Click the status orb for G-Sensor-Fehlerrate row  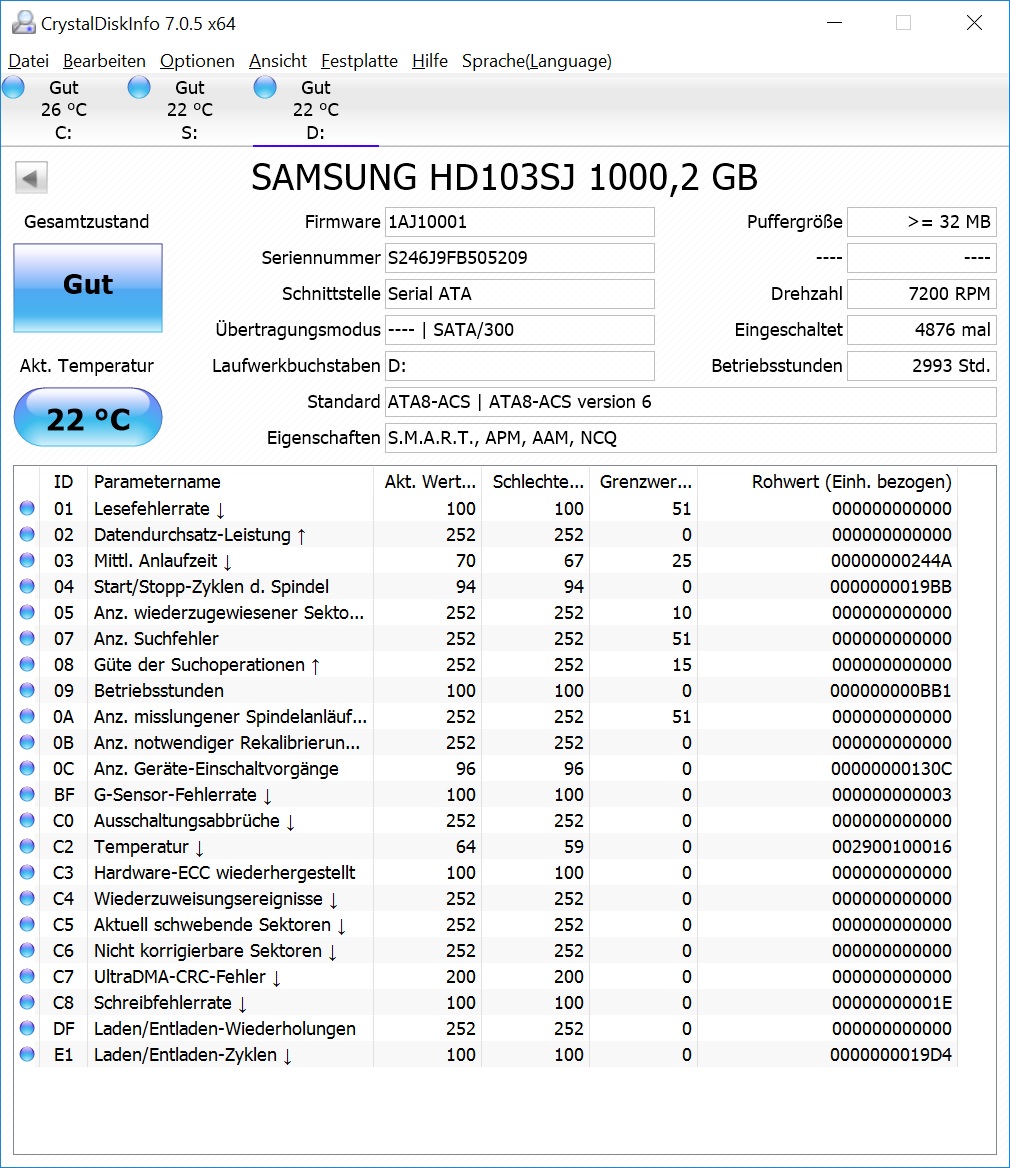click(28, 794)
